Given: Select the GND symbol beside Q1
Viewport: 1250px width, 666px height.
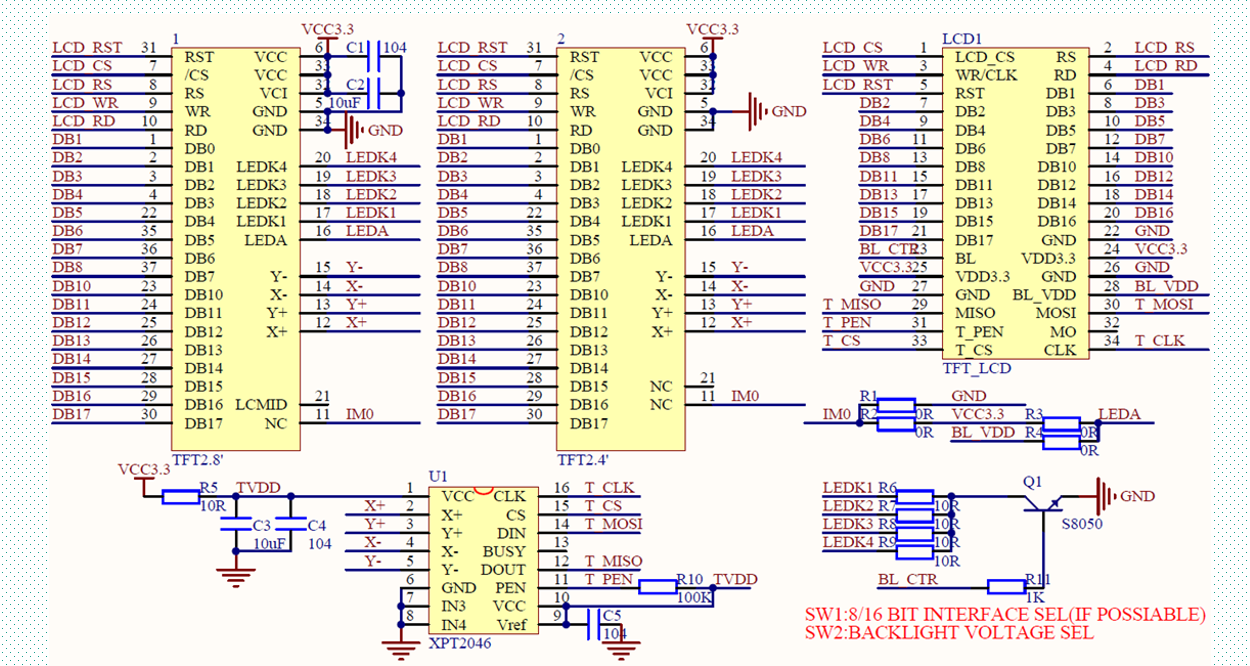Looking at the screenshot, I should [x=1106, y=496].
